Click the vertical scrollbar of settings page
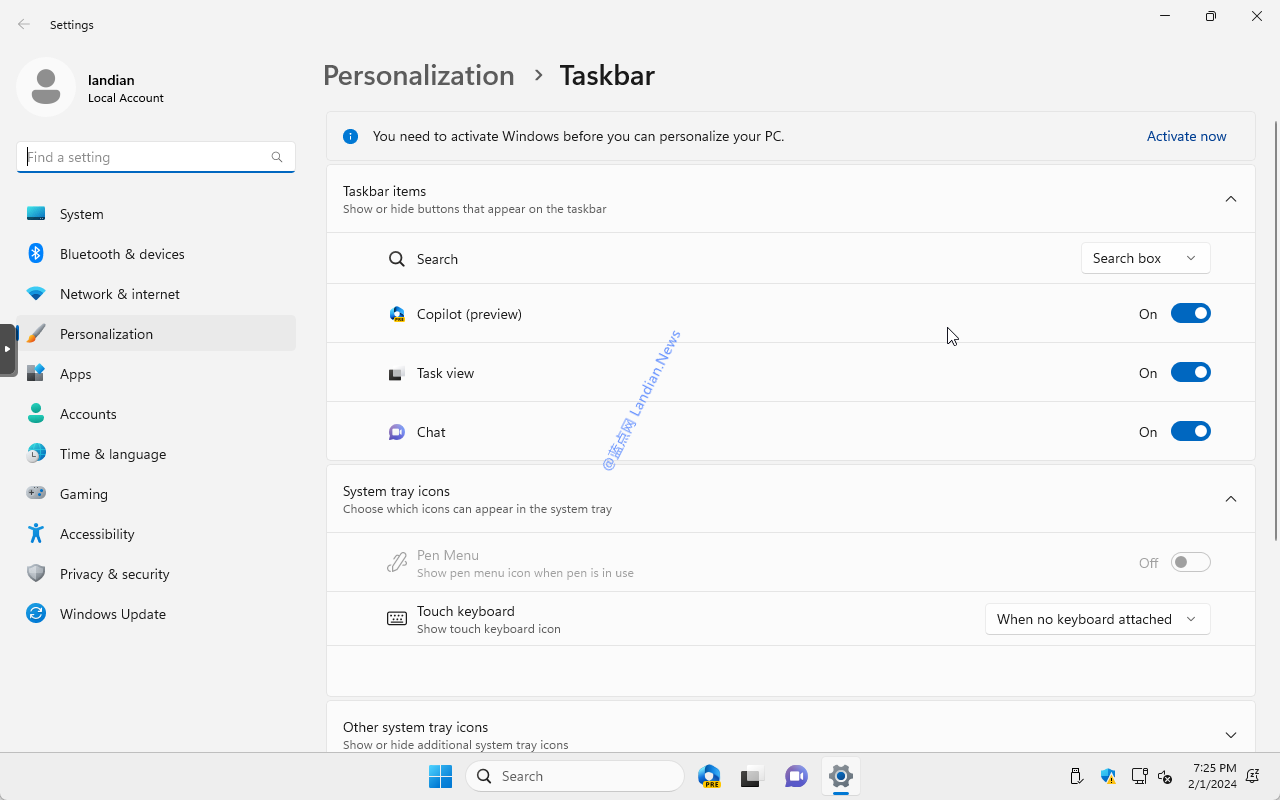The image size is (1280, 800). 1275,330
